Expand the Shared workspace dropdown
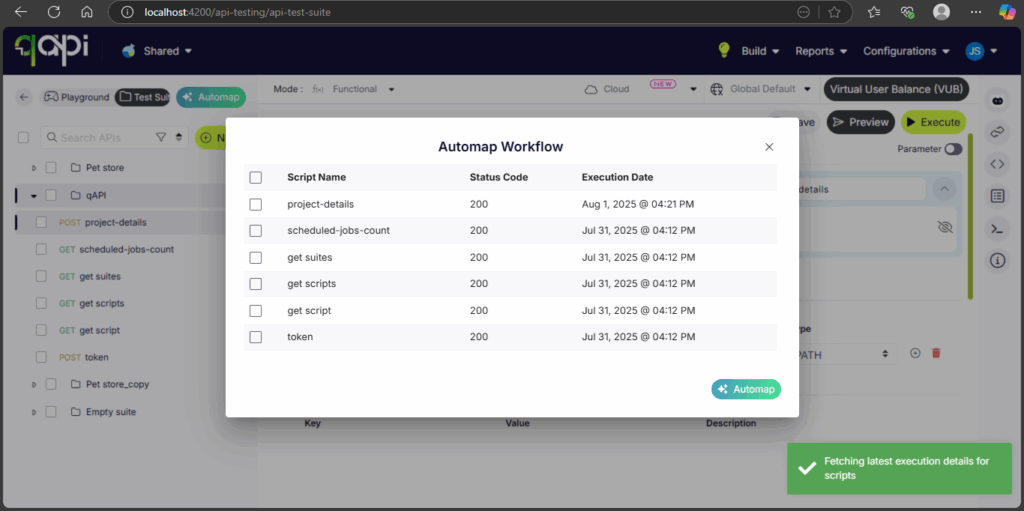Image resolution: width=1024 pixels, height=511 pixels. [158, 51]
